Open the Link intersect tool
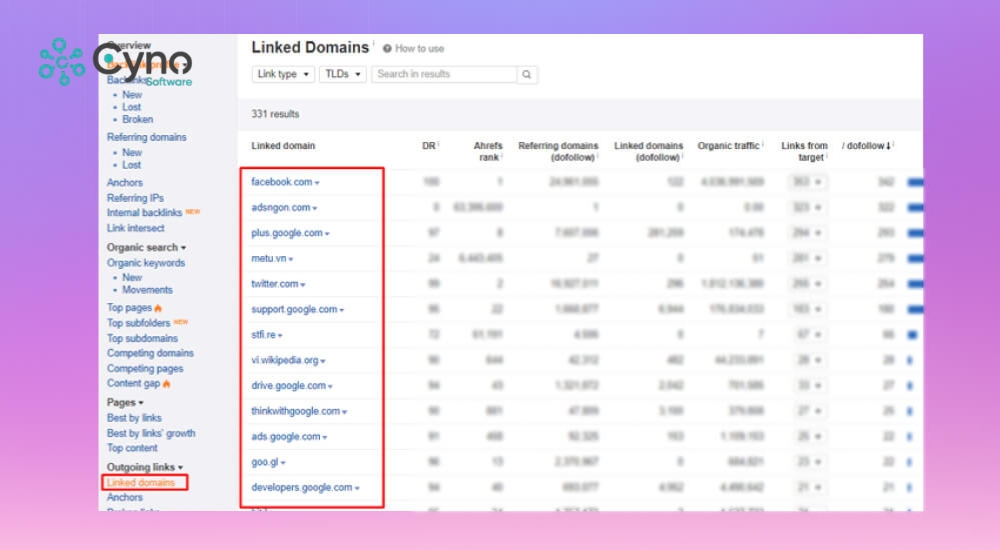This screenshot has height=550, width=1000. pos(135,228)
